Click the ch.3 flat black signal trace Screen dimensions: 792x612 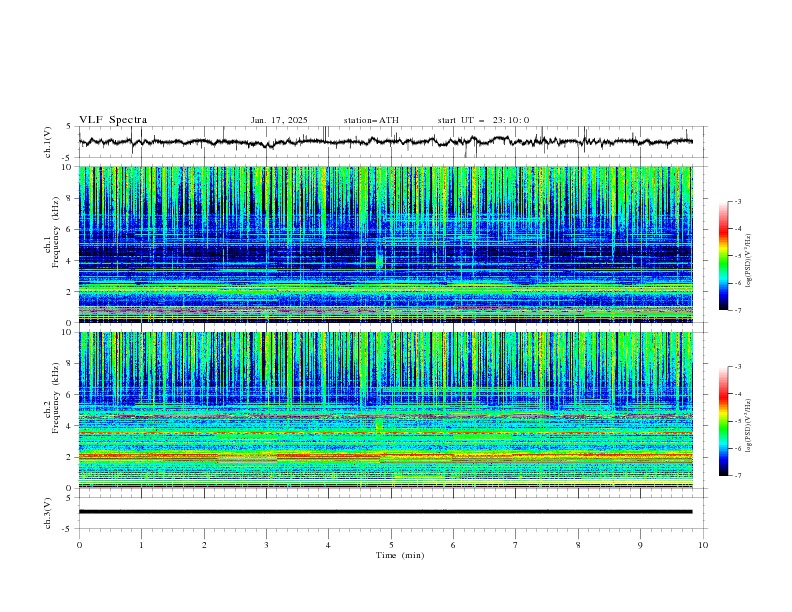click(385, 512)
